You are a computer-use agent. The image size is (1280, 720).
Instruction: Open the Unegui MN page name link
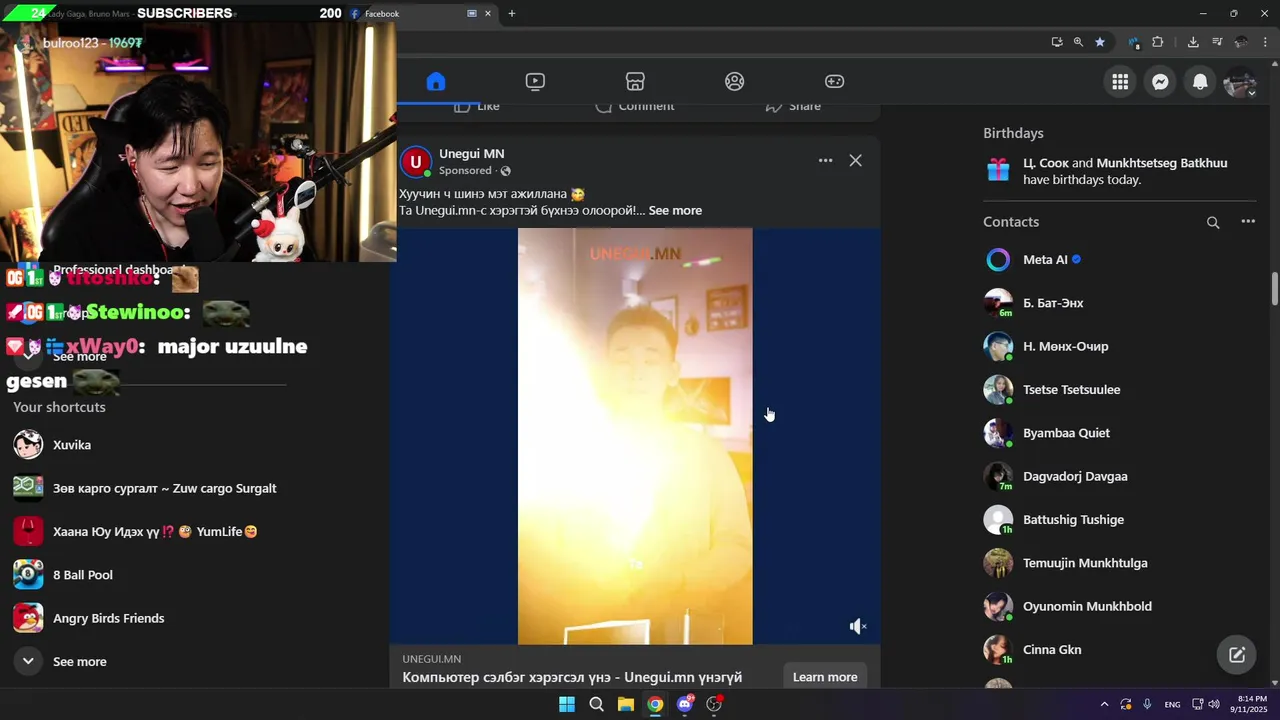[x=471, y=153]
